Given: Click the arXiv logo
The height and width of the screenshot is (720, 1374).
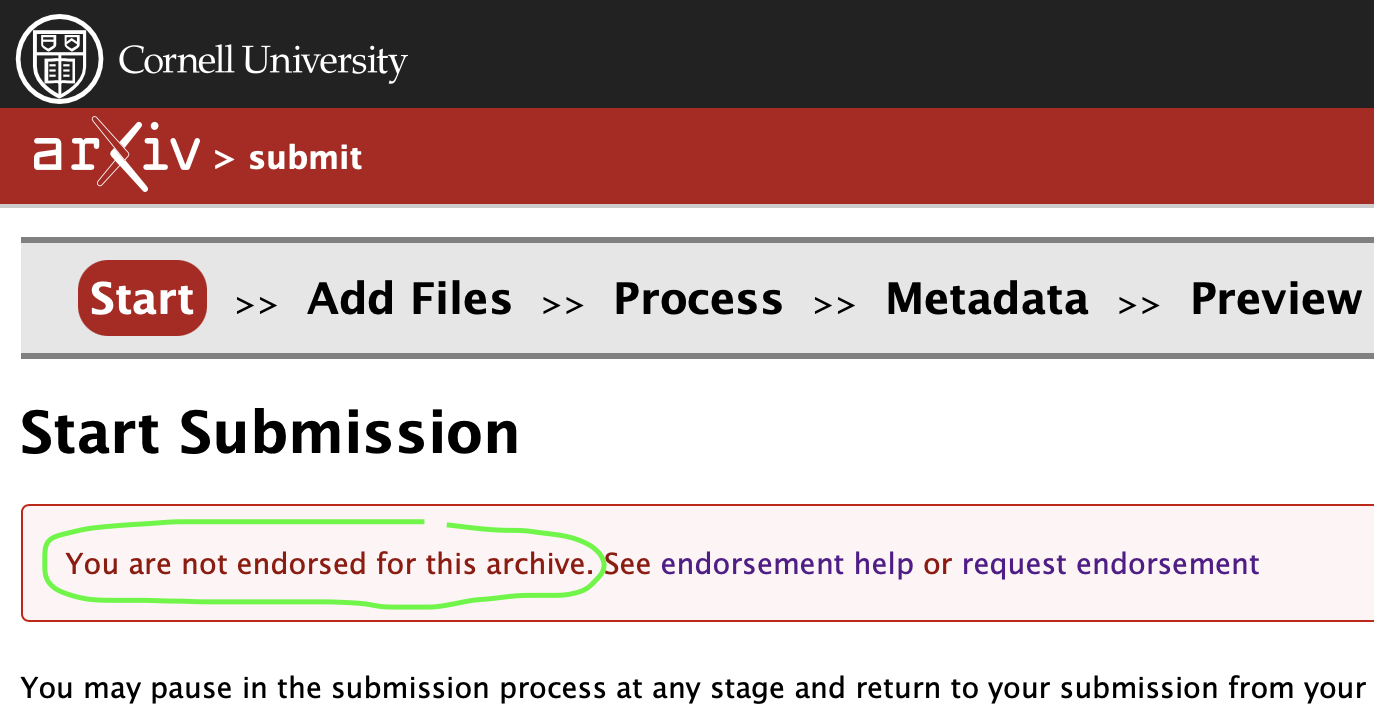Looking at the screenshot, I should pos(116,157).
